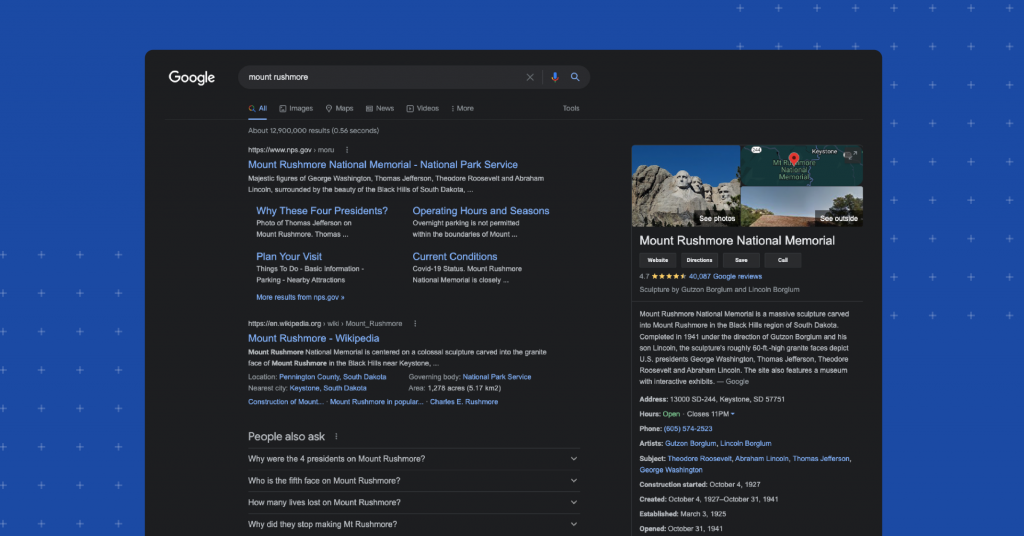Click the Call button

pyautogui.click(x=782, y=260)
